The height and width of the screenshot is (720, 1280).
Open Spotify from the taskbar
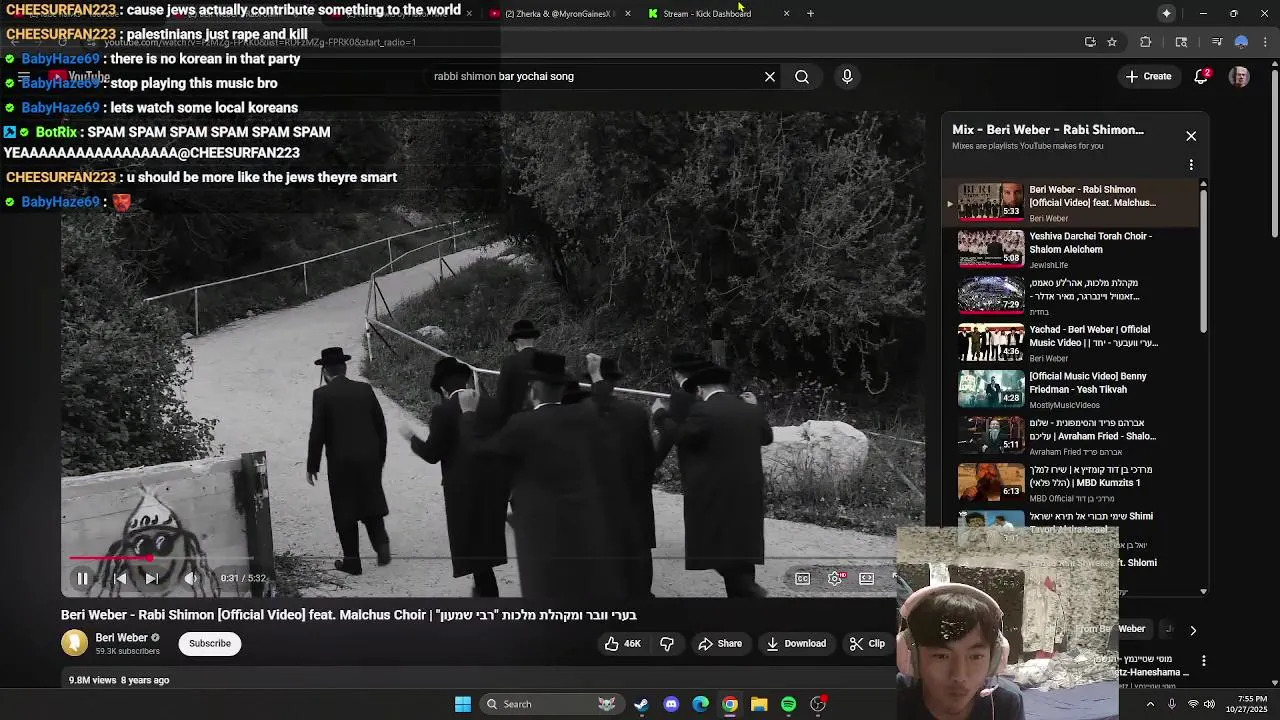[x=789, y=704]
